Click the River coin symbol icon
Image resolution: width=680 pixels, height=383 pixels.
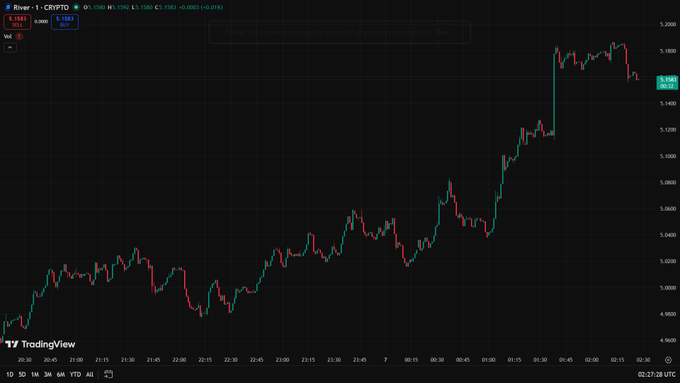[8, 7]
